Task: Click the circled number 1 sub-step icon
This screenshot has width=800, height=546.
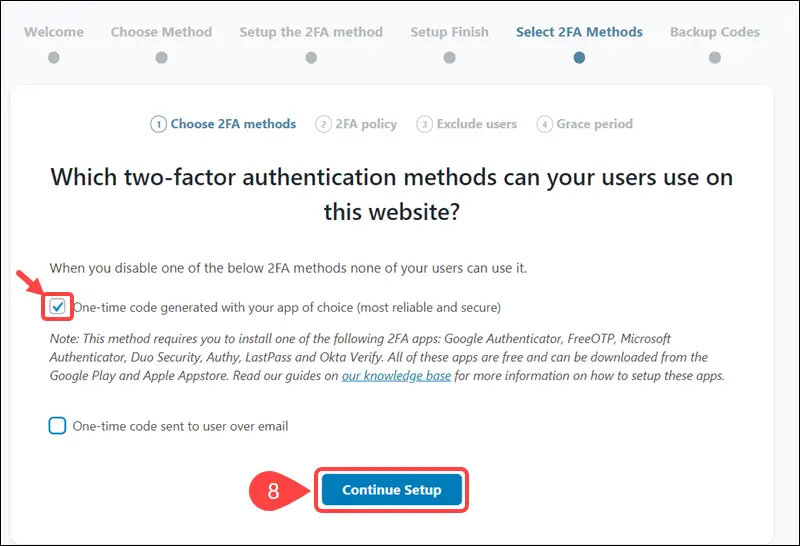Action: pos(158,124)
